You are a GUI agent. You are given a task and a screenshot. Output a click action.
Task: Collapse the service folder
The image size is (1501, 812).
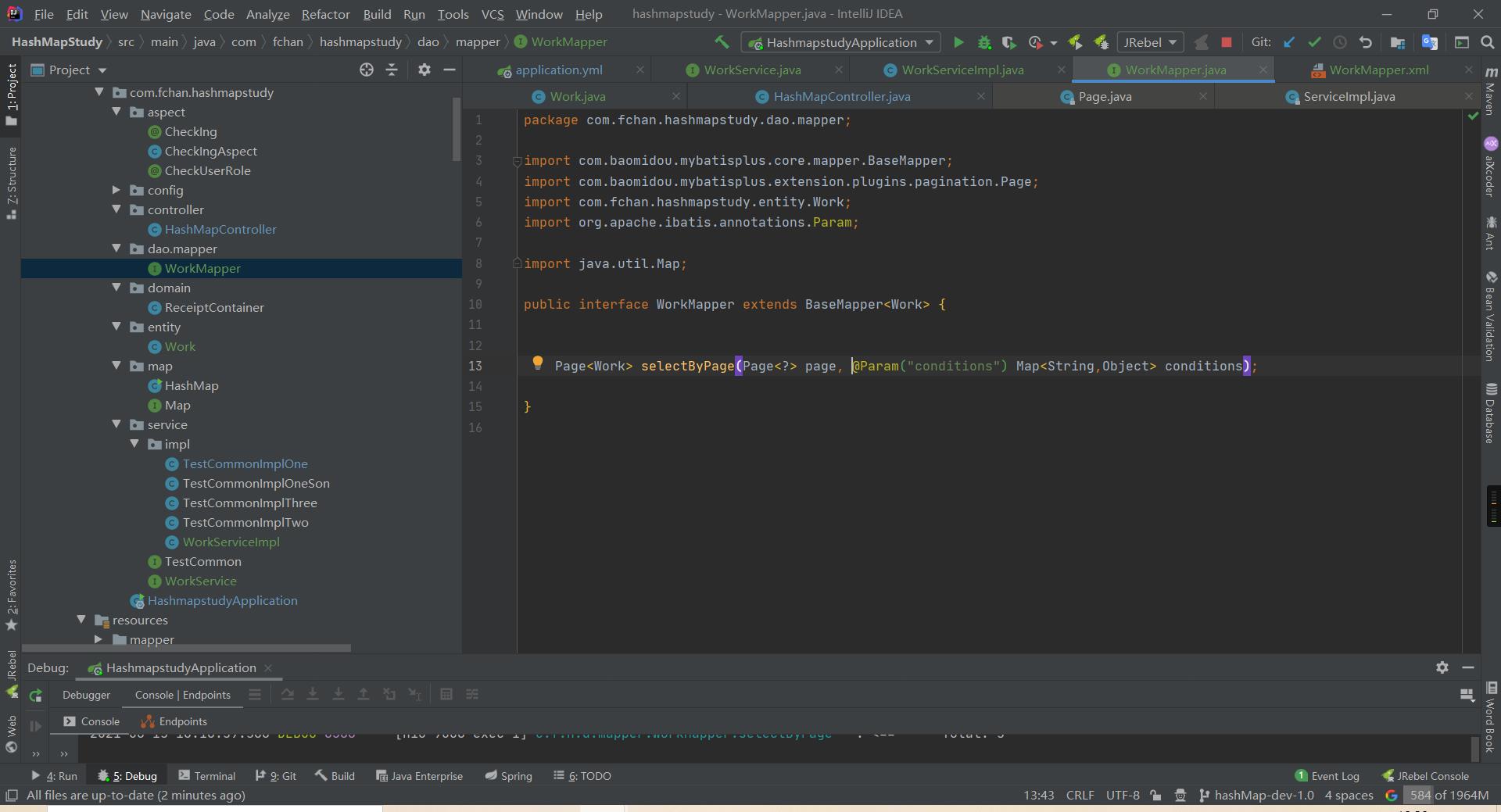(x=116, y=424)
